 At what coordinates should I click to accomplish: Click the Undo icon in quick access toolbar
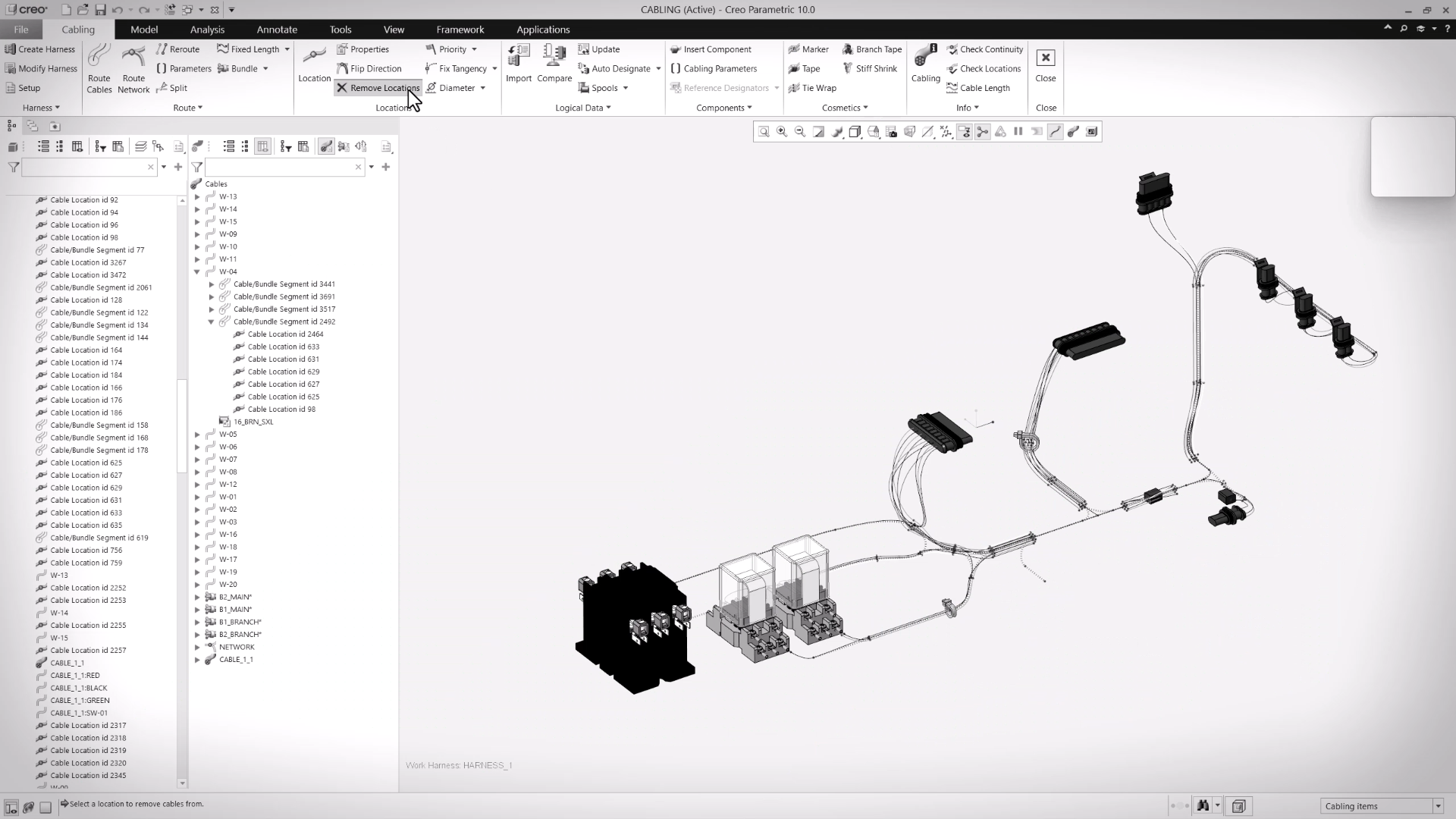(117, 10)
